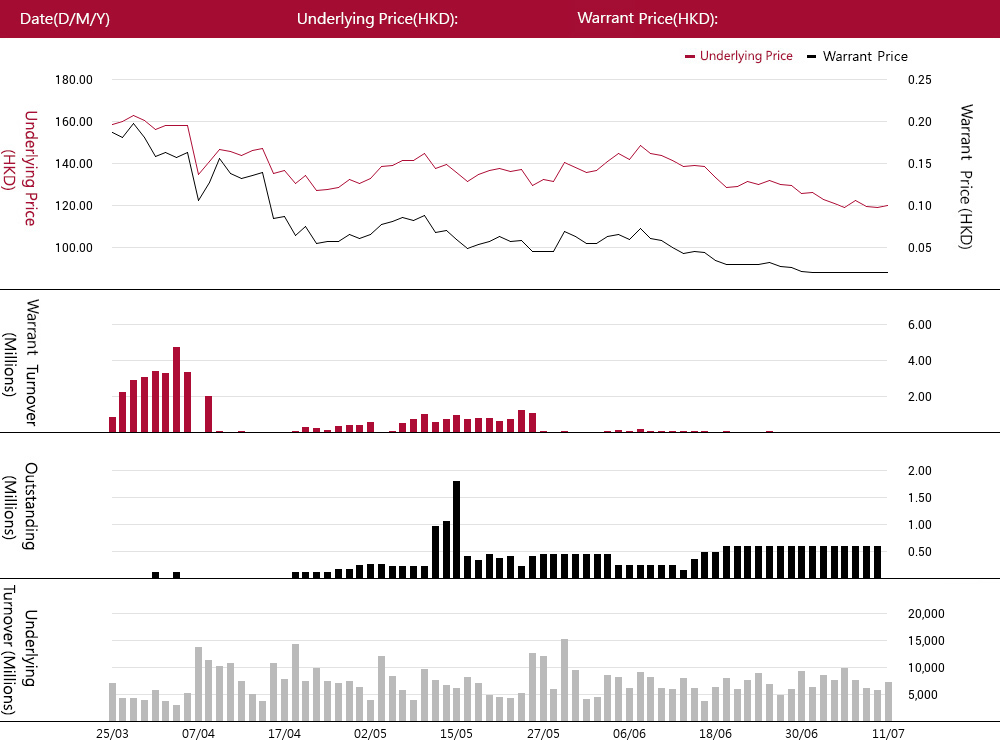Screen dimensions: 1000x751
Task: Click the 20,000 Underlying Turnover axis value
Action: coord(926,614)
